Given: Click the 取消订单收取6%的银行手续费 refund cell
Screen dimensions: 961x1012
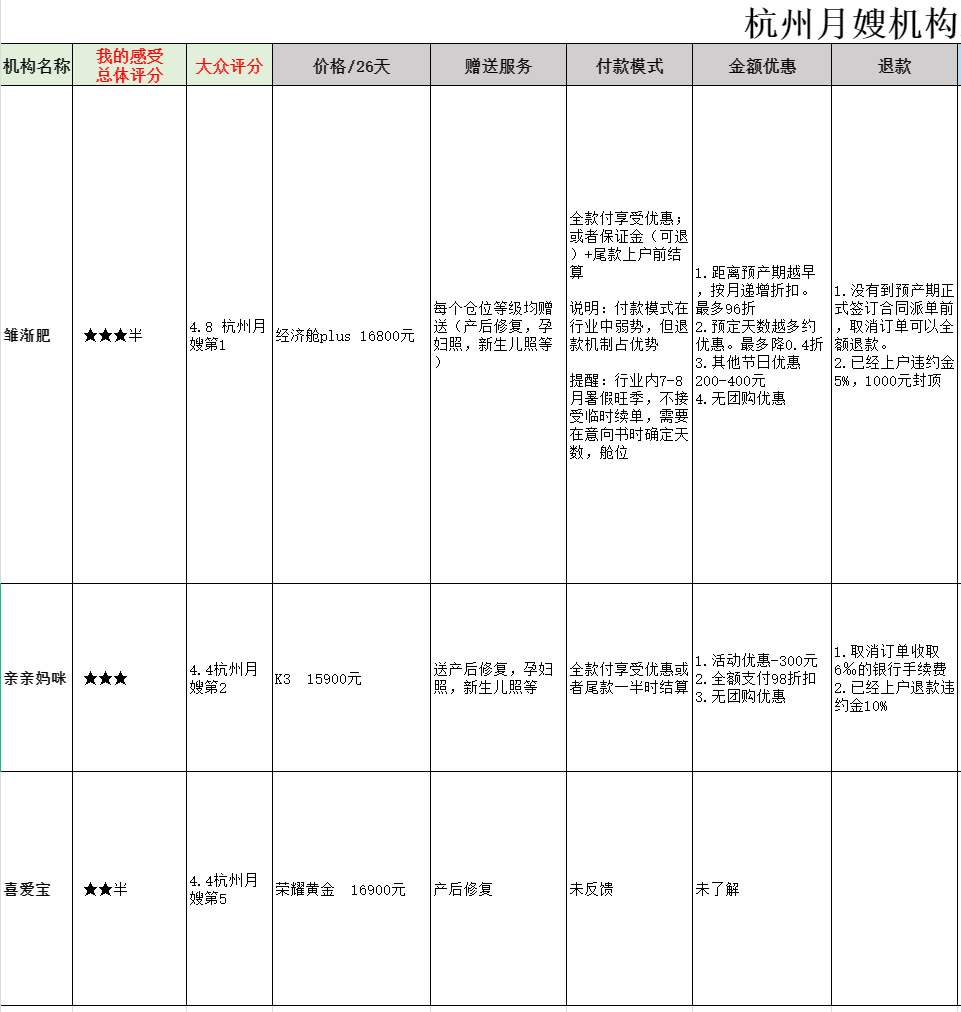Looking at the screenshot, I should click(x=895, y=678).
